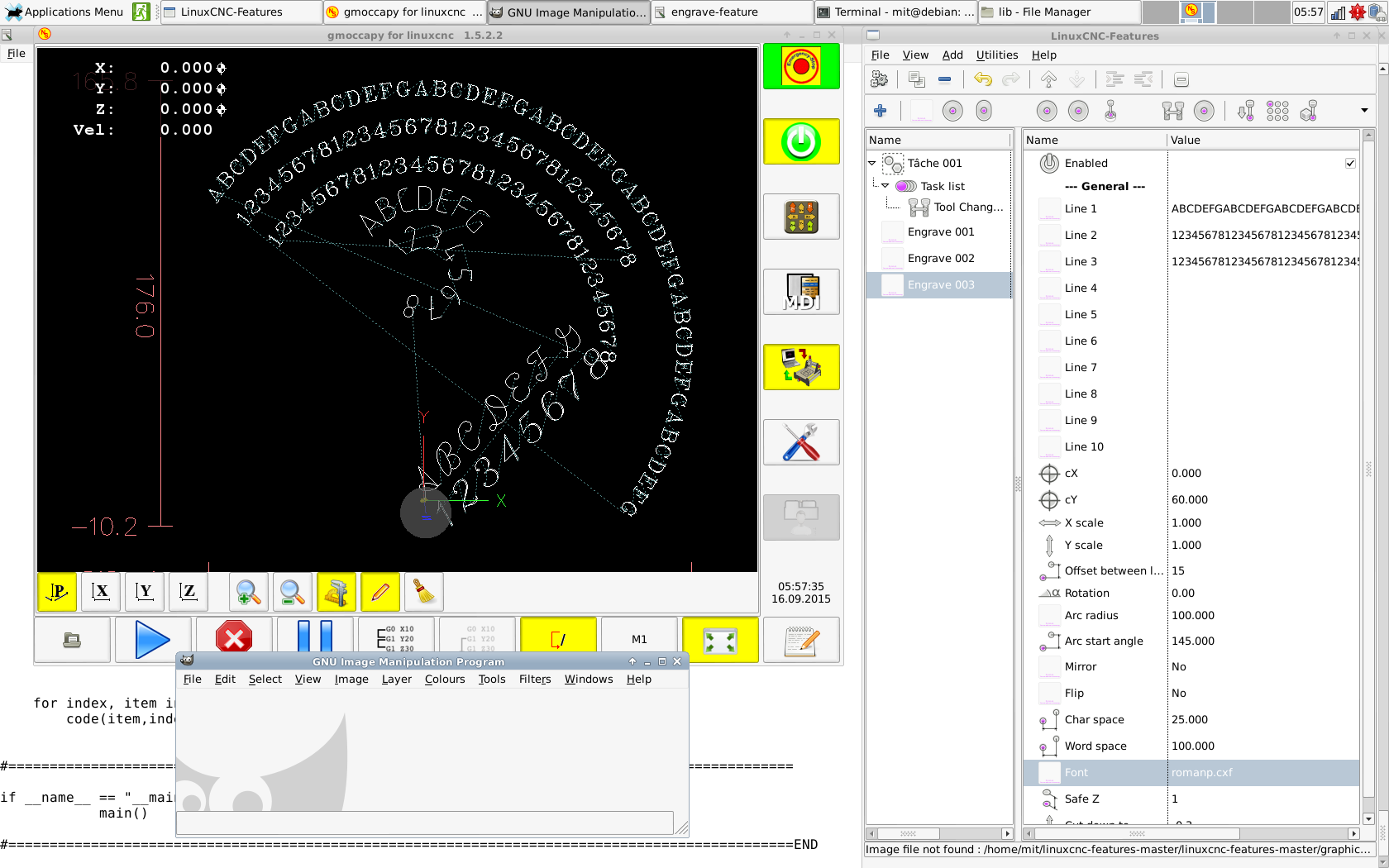Click the gears build icon in Features toolbar
Image resolution: width=1389 pixels, height=868 pixels.
coord(880,79)
